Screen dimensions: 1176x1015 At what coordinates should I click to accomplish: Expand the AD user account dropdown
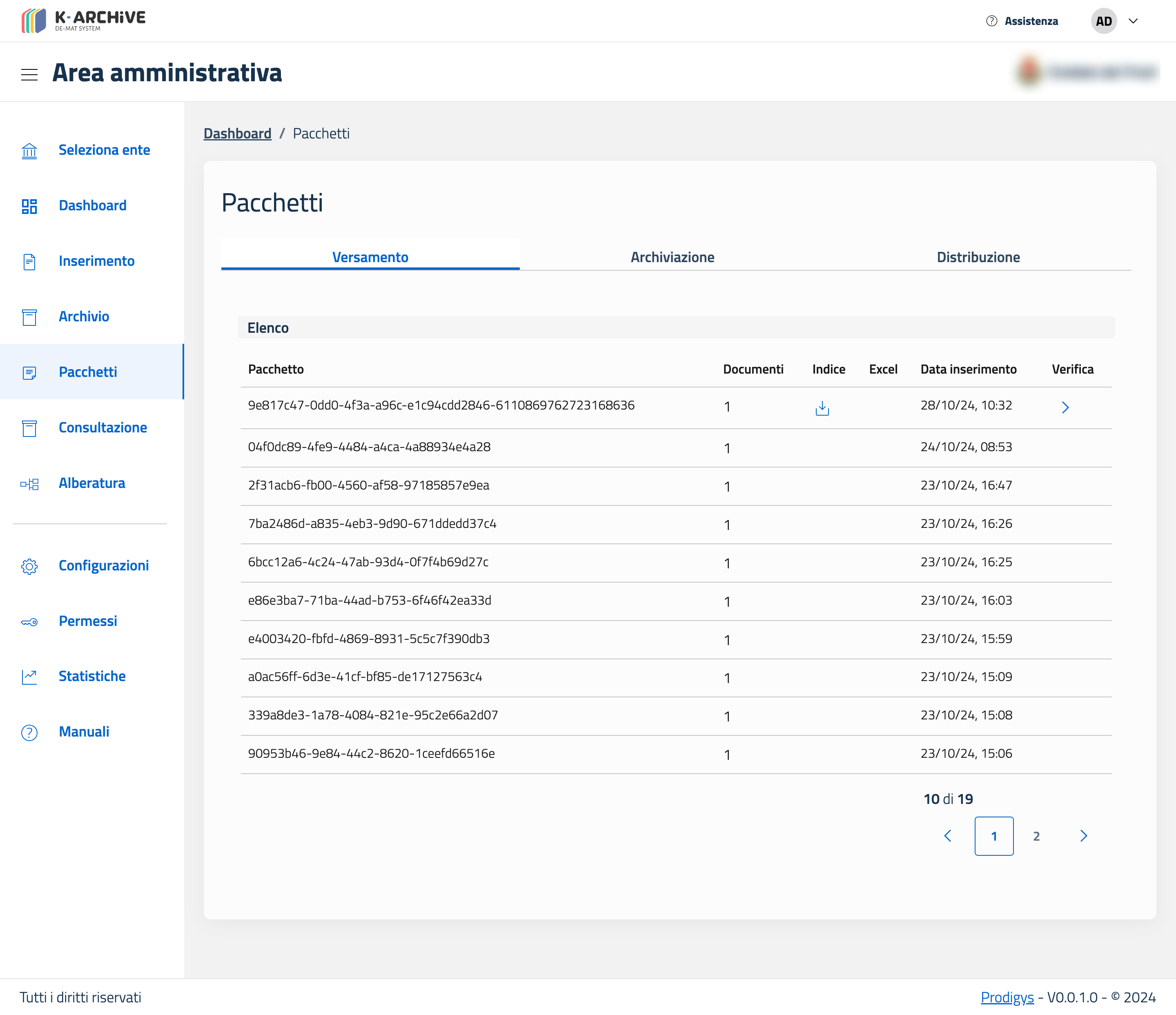(x=1133, y=21)
